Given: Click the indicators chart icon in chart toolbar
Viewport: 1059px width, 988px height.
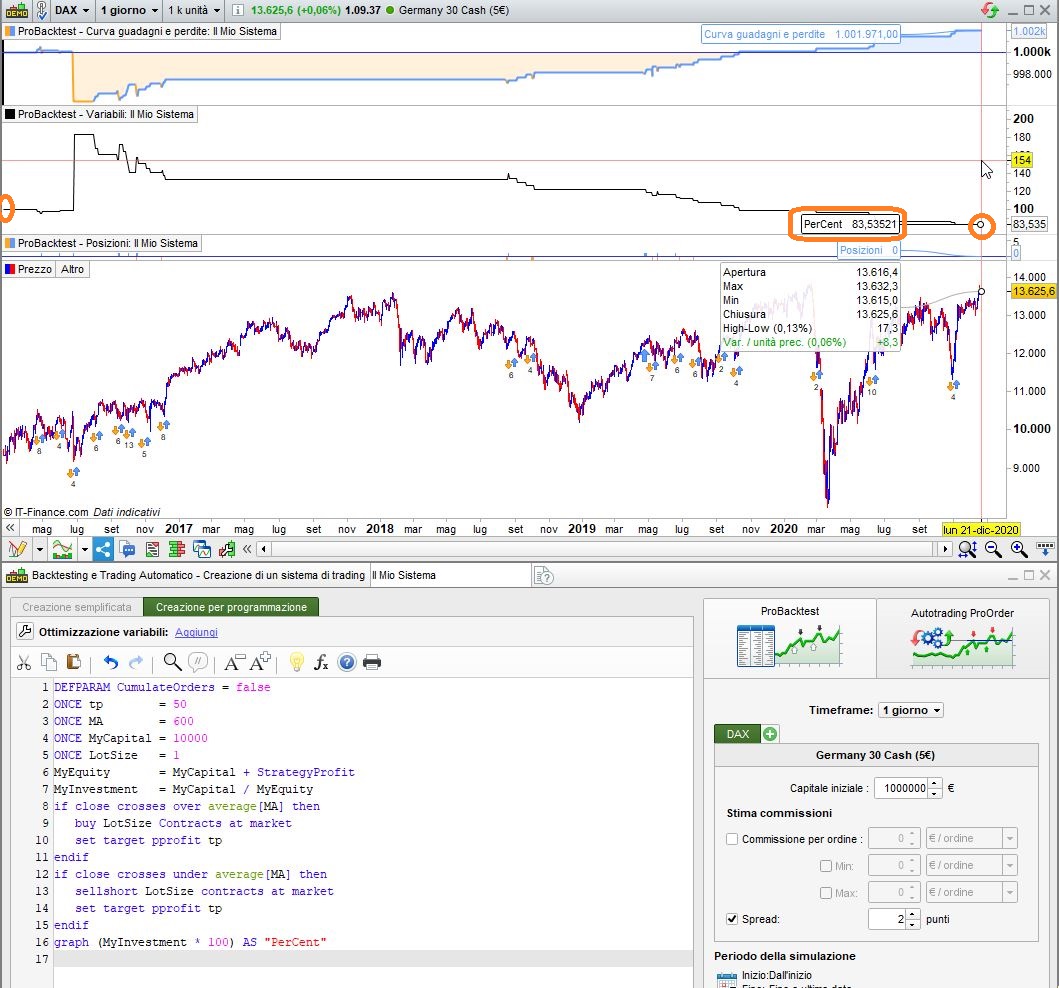Looking at the screenshot, I should coord(62,549).
